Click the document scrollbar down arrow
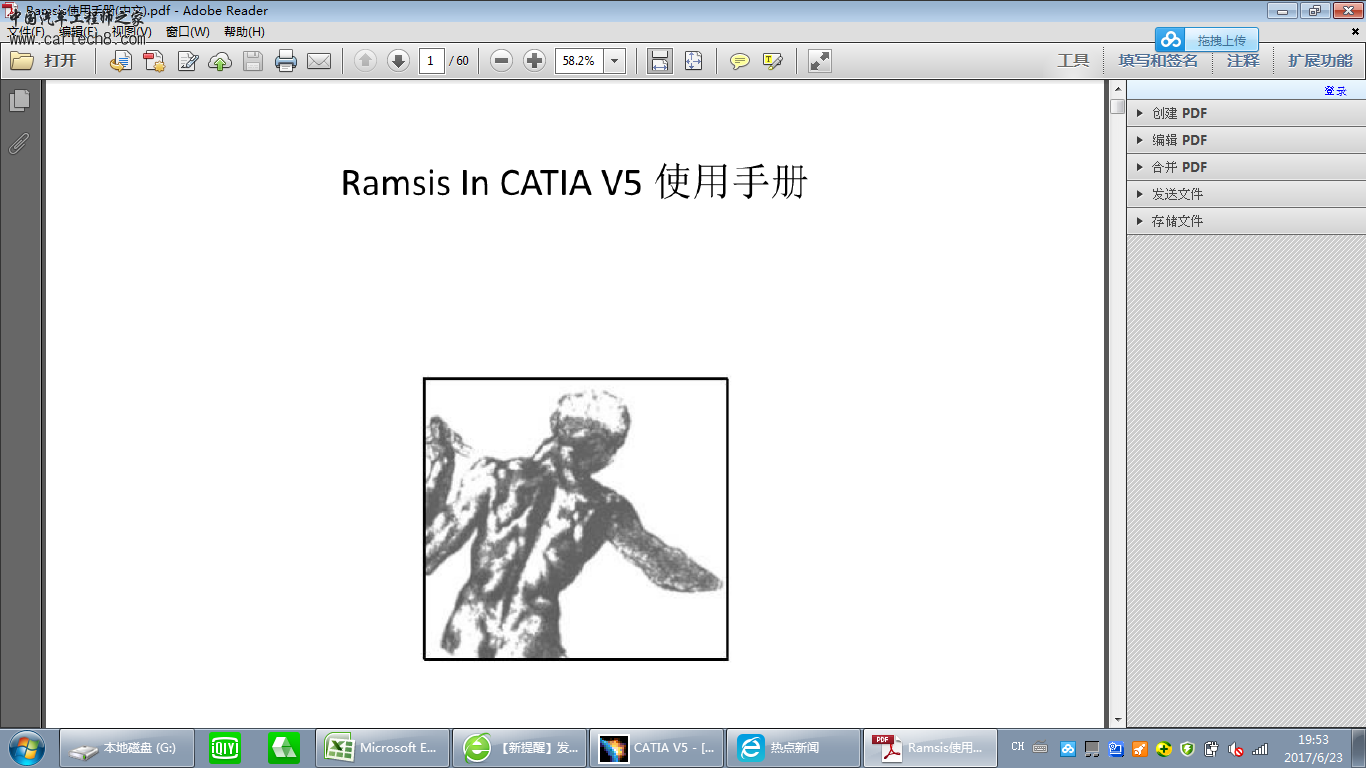This screenshot has height=768, width=1366. (x=1117, y=719)
